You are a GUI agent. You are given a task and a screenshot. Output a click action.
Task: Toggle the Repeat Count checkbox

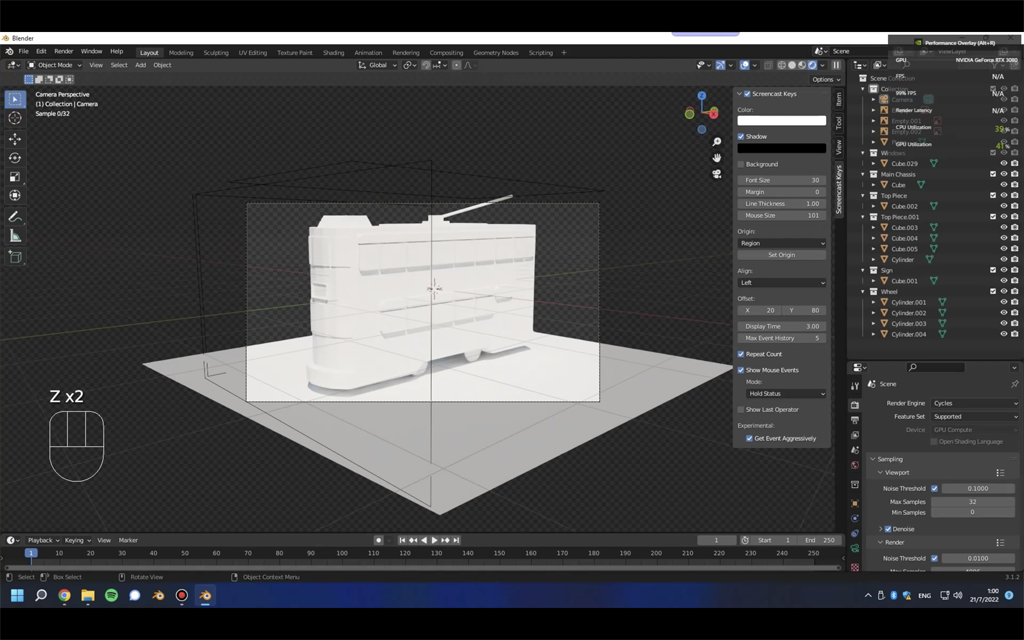[741, 354]
